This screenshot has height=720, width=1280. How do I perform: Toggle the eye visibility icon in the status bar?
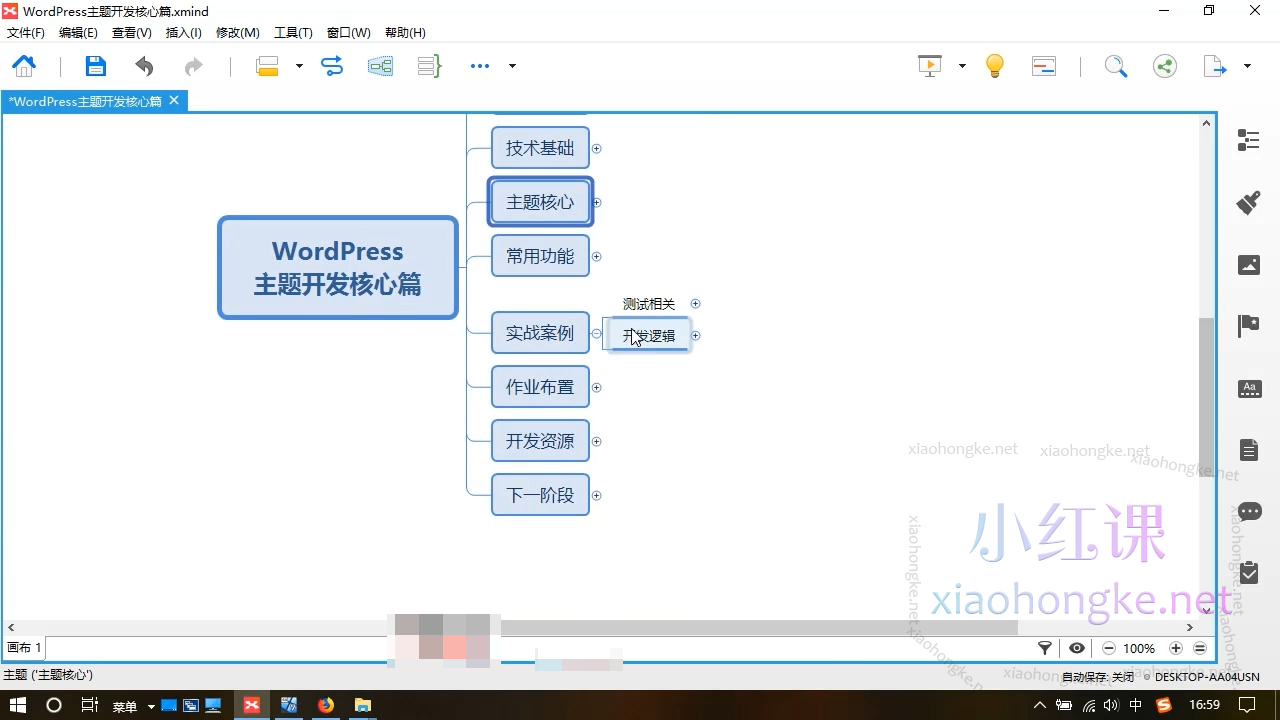(x=1077, y=648)
